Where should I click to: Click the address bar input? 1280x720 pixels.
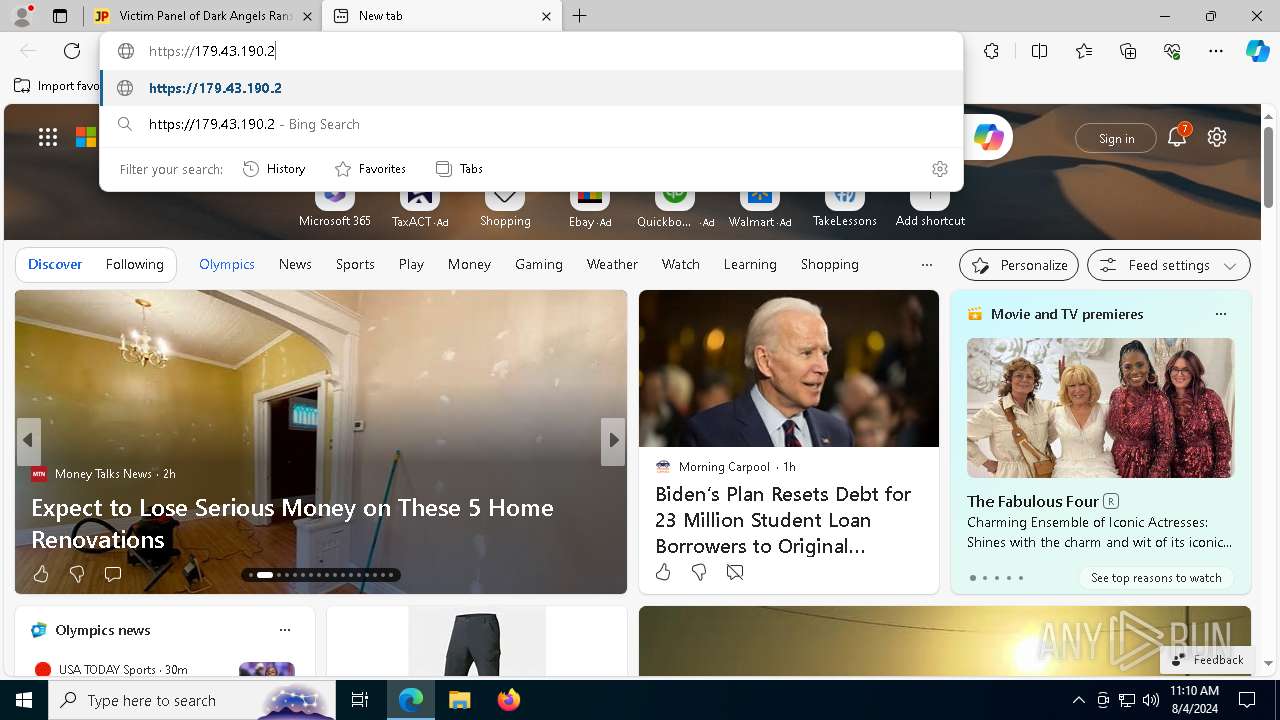pyautogui.click(x=532, y=51)
